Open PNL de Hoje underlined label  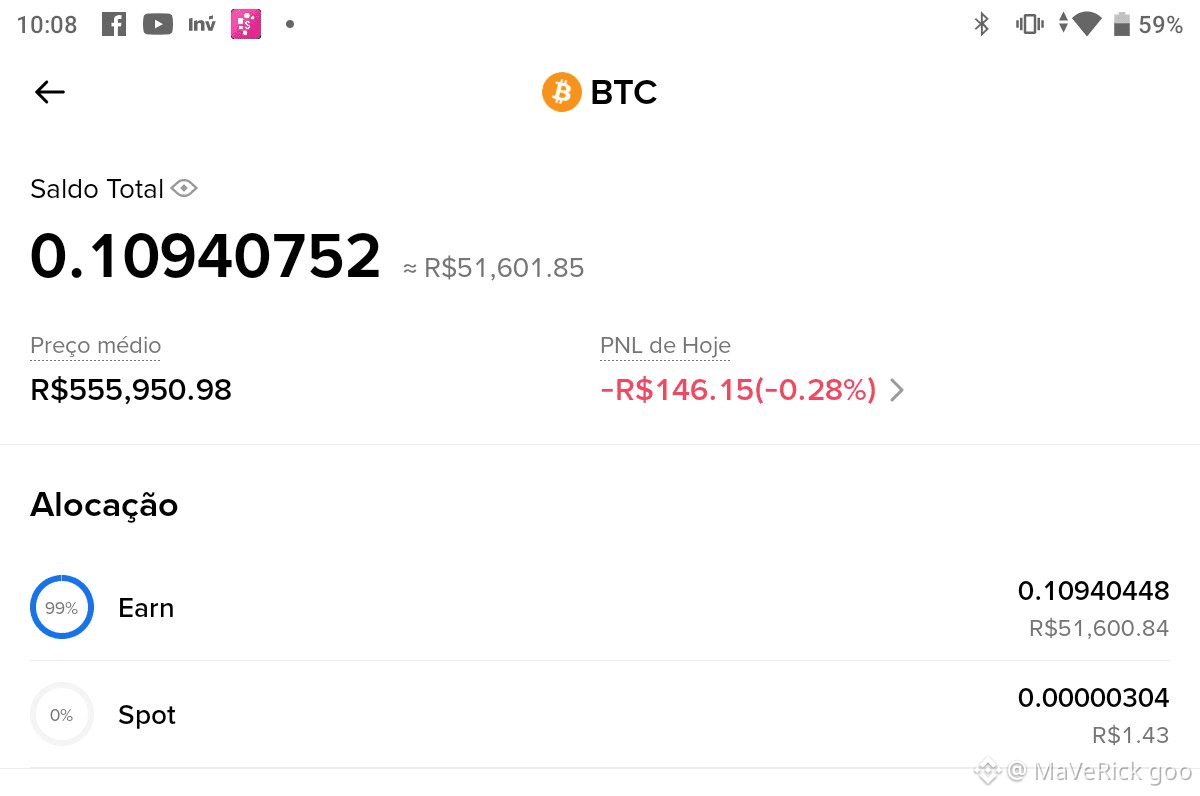[x=665, y=345]
